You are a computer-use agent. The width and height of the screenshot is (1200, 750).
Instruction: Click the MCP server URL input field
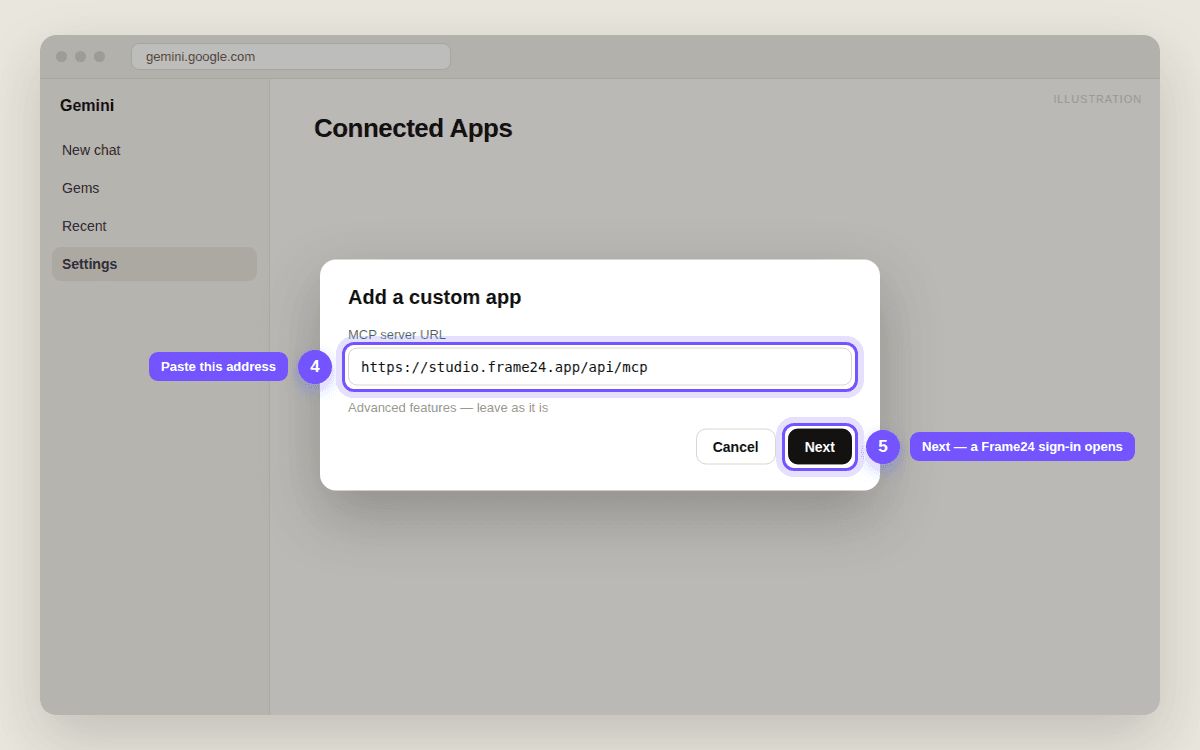600,367
